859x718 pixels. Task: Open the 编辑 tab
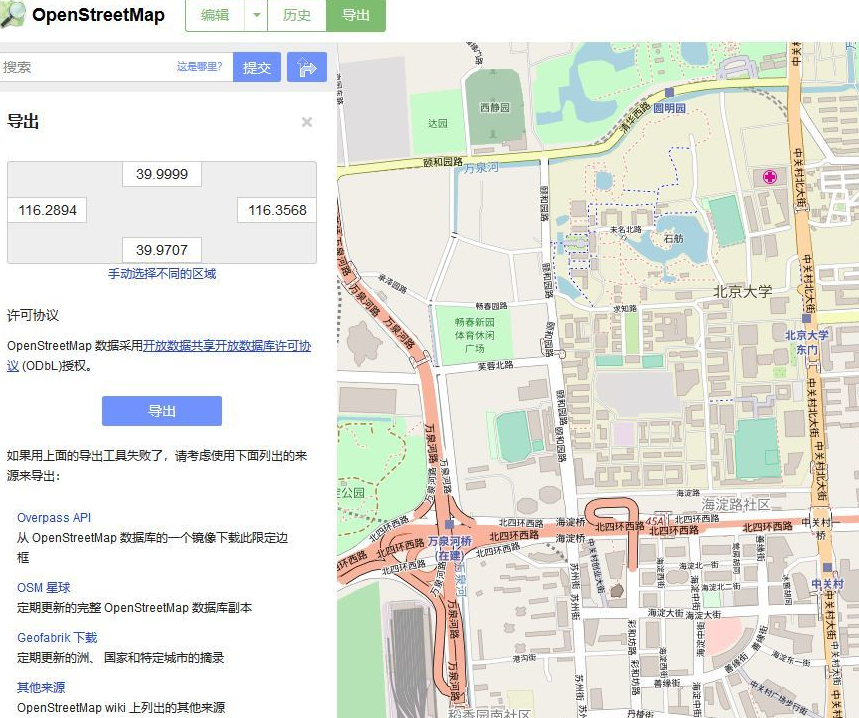(215, 15)
